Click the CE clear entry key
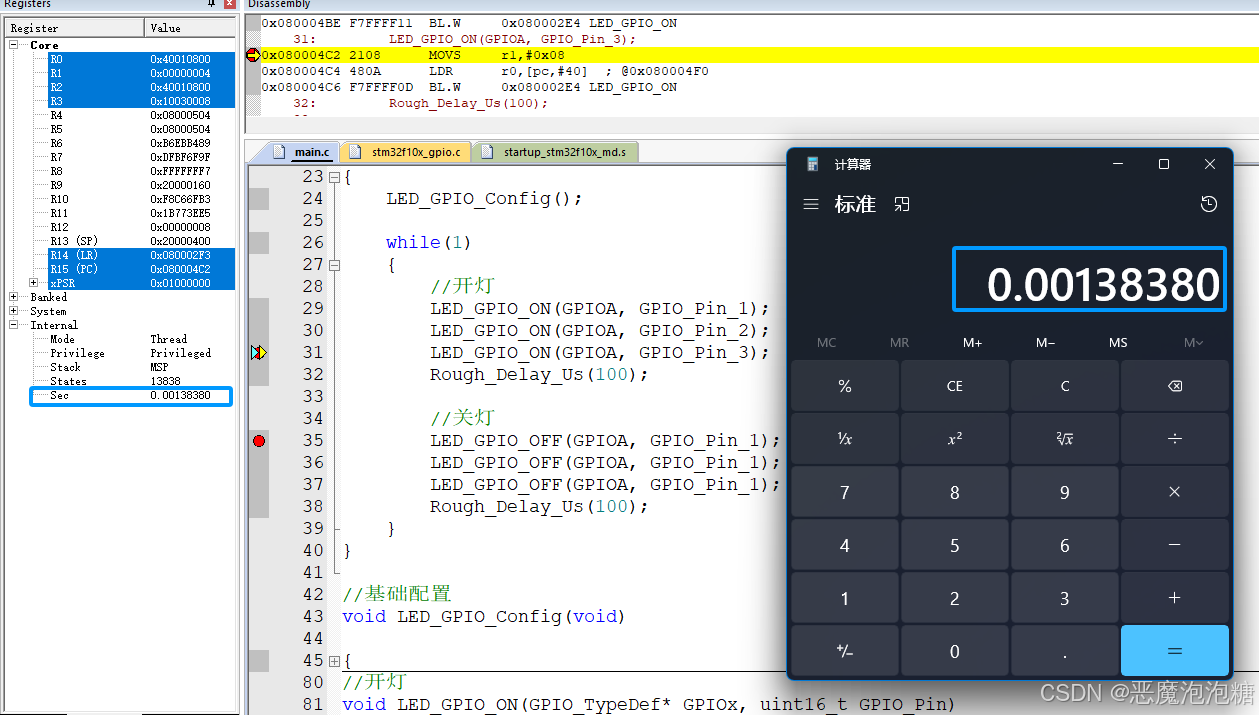This screenshot has height=715, width=1259. (x=955, y=386)
